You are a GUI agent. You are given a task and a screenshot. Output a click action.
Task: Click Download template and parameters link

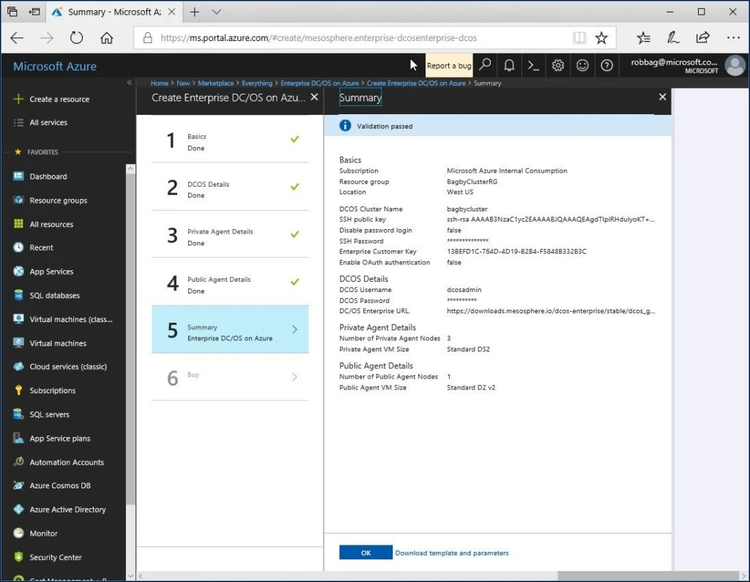coord(452,553)
